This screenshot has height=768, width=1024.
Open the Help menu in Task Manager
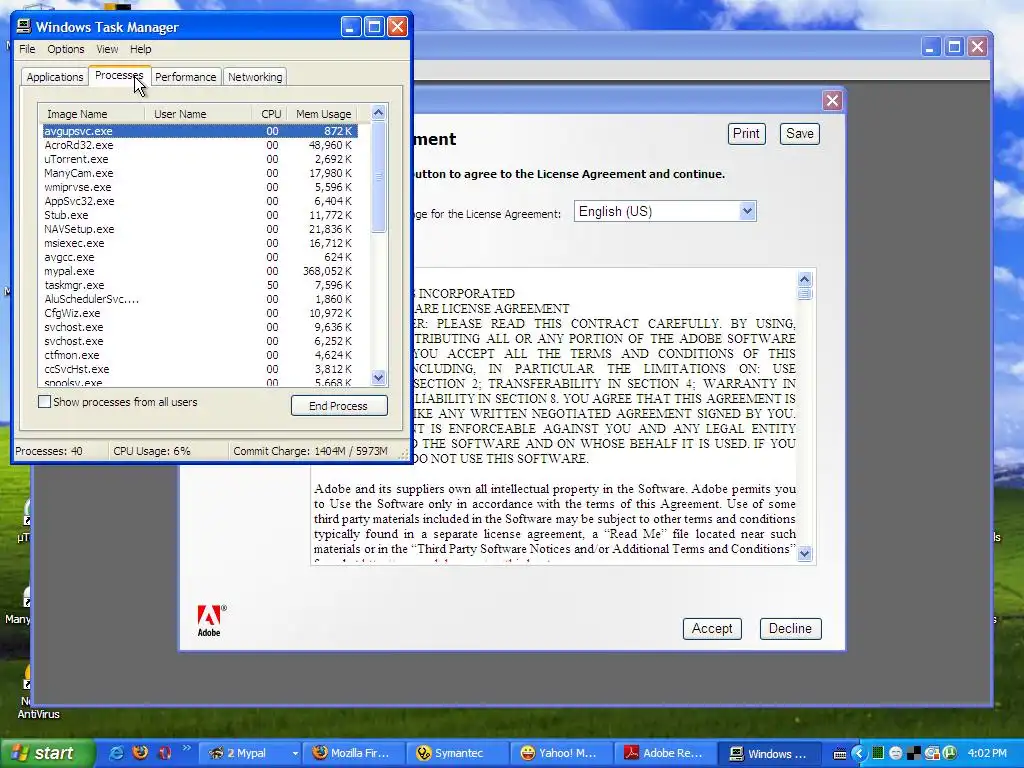(x=140, y=49)
